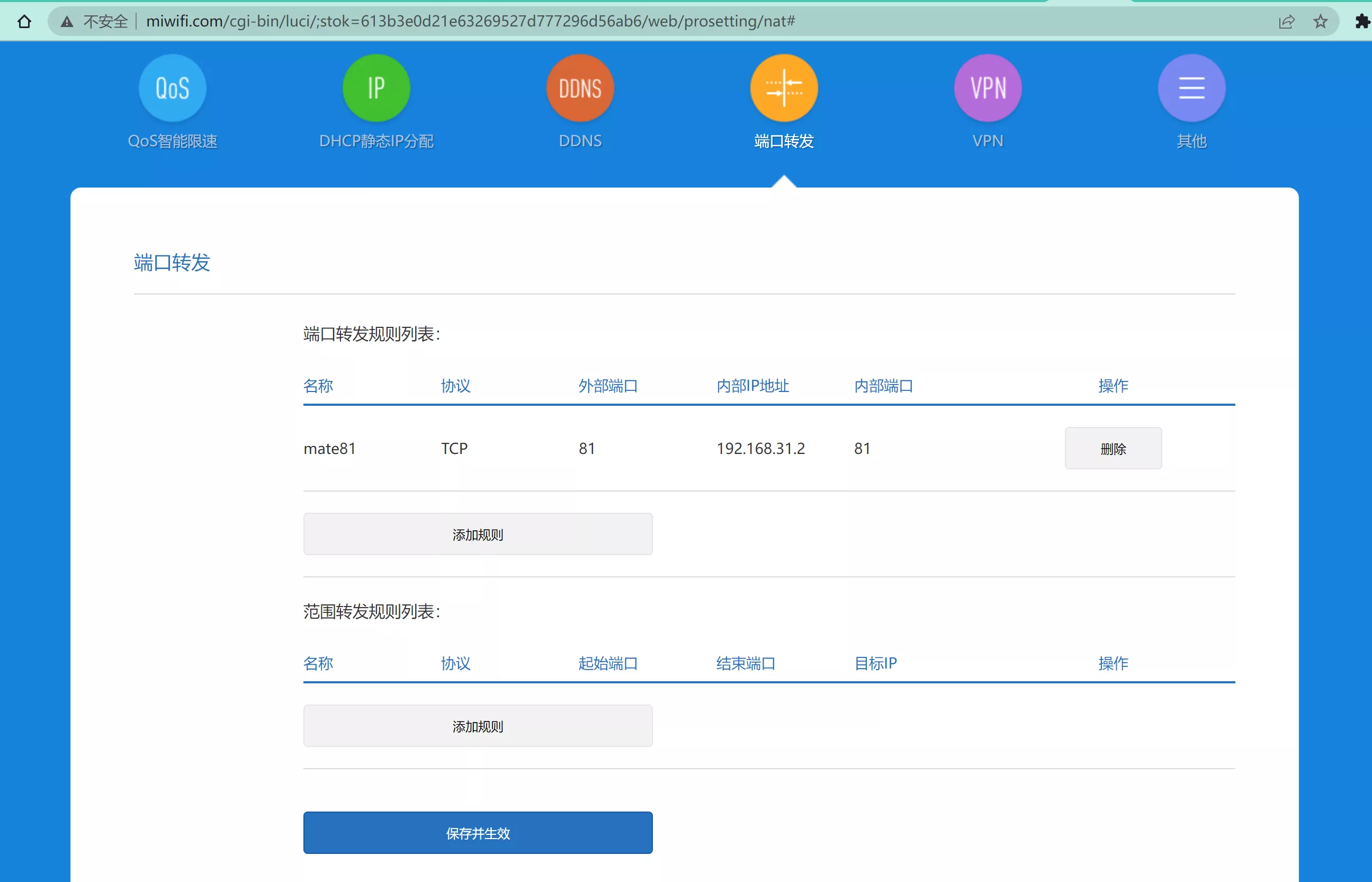This screenshot has width=1372, height=882.
Task: Click the DDNS tab label
Action: pos(580,141)
